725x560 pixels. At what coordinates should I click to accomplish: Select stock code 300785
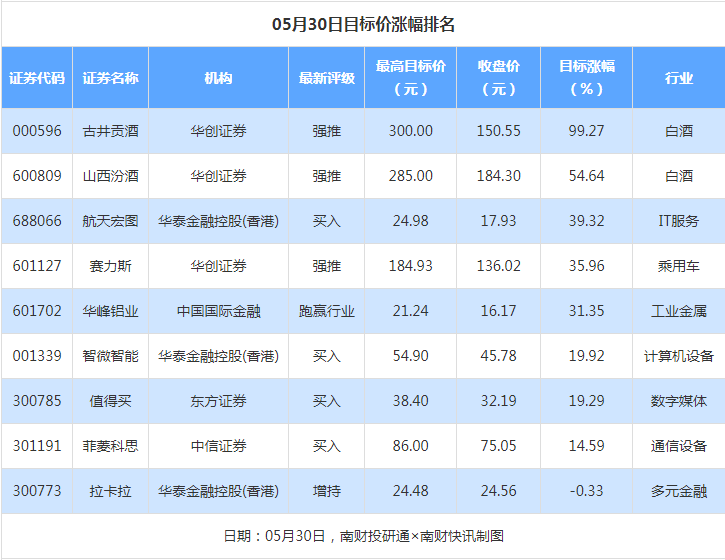[37, 400]
